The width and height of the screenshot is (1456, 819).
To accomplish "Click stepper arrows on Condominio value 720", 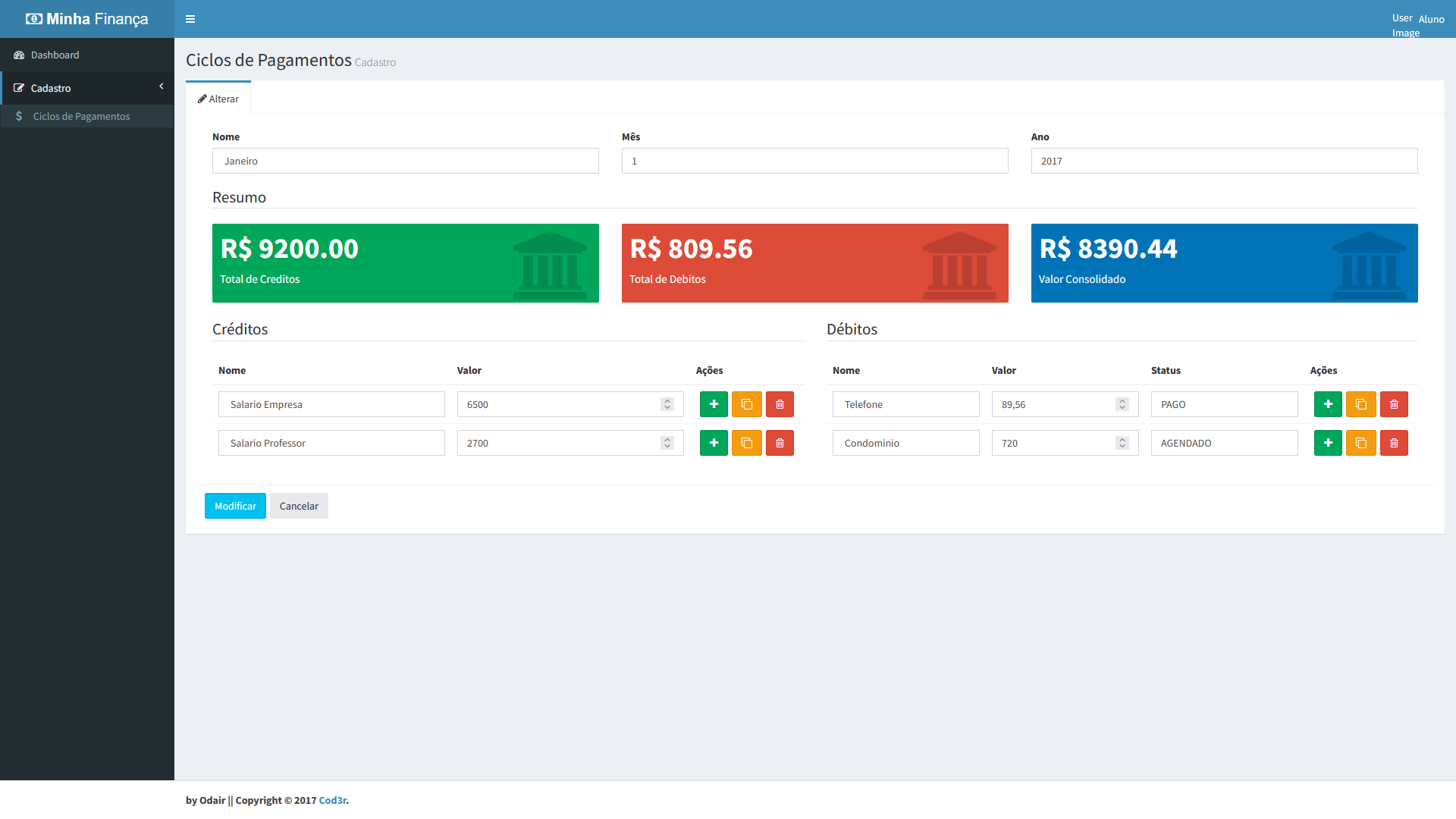I will point(1122,443).
